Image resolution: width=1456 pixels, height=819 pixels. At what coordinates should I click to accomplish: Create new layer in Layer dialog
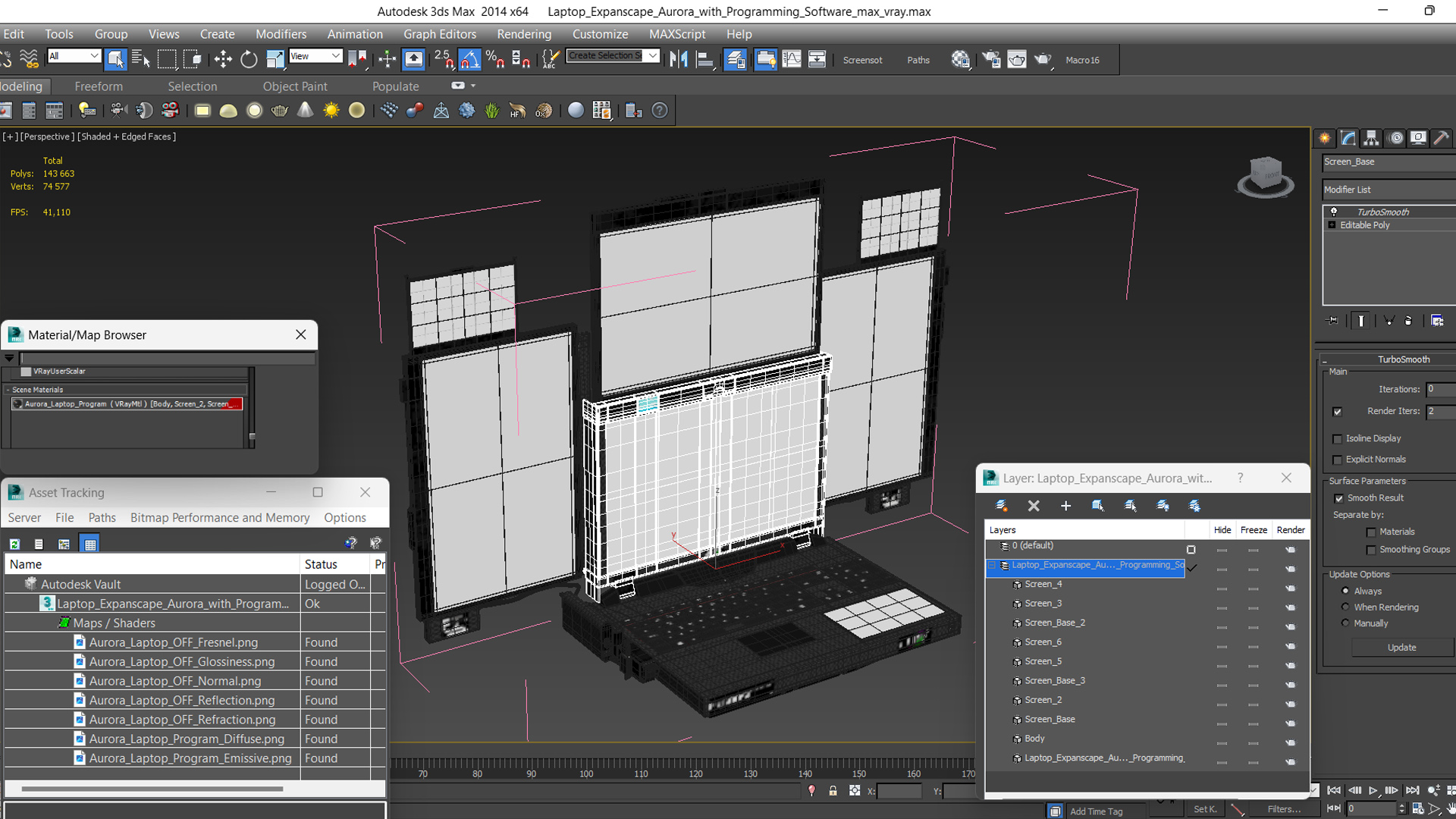tap(1001, 506)
